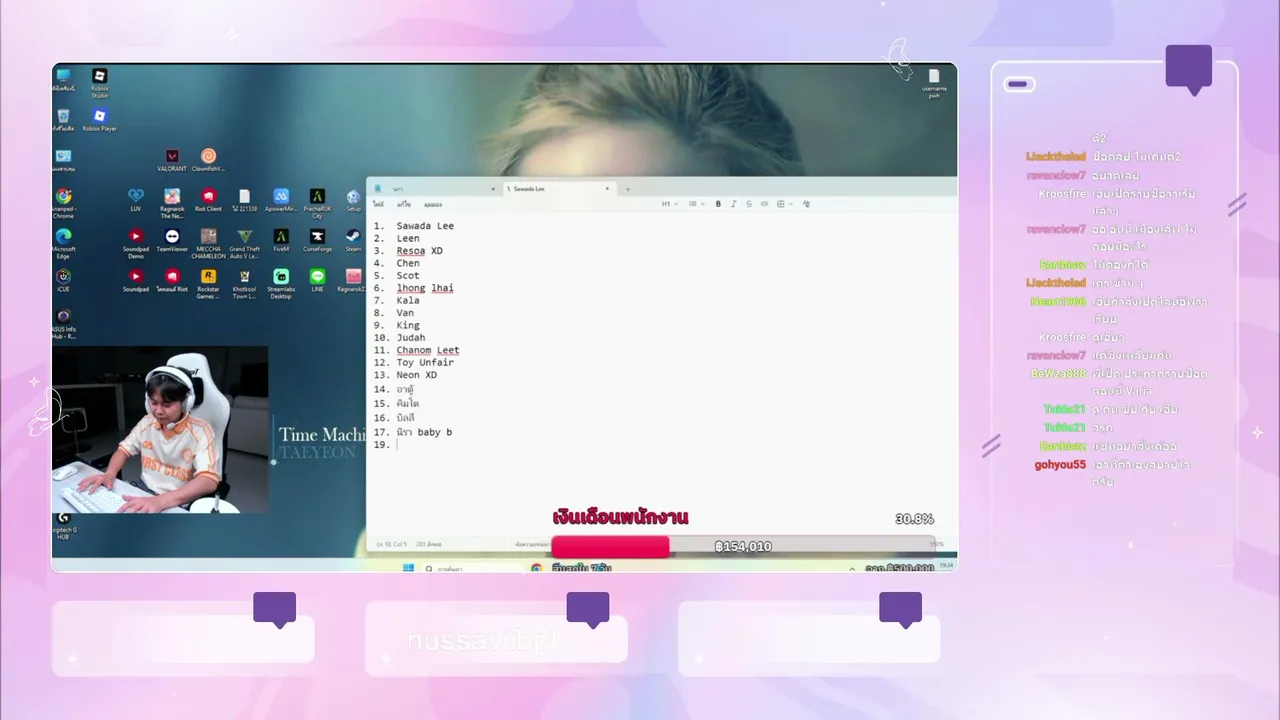Click the Ln 18, Col 5 status indicator
The image size is (1280, 720).
391,544
